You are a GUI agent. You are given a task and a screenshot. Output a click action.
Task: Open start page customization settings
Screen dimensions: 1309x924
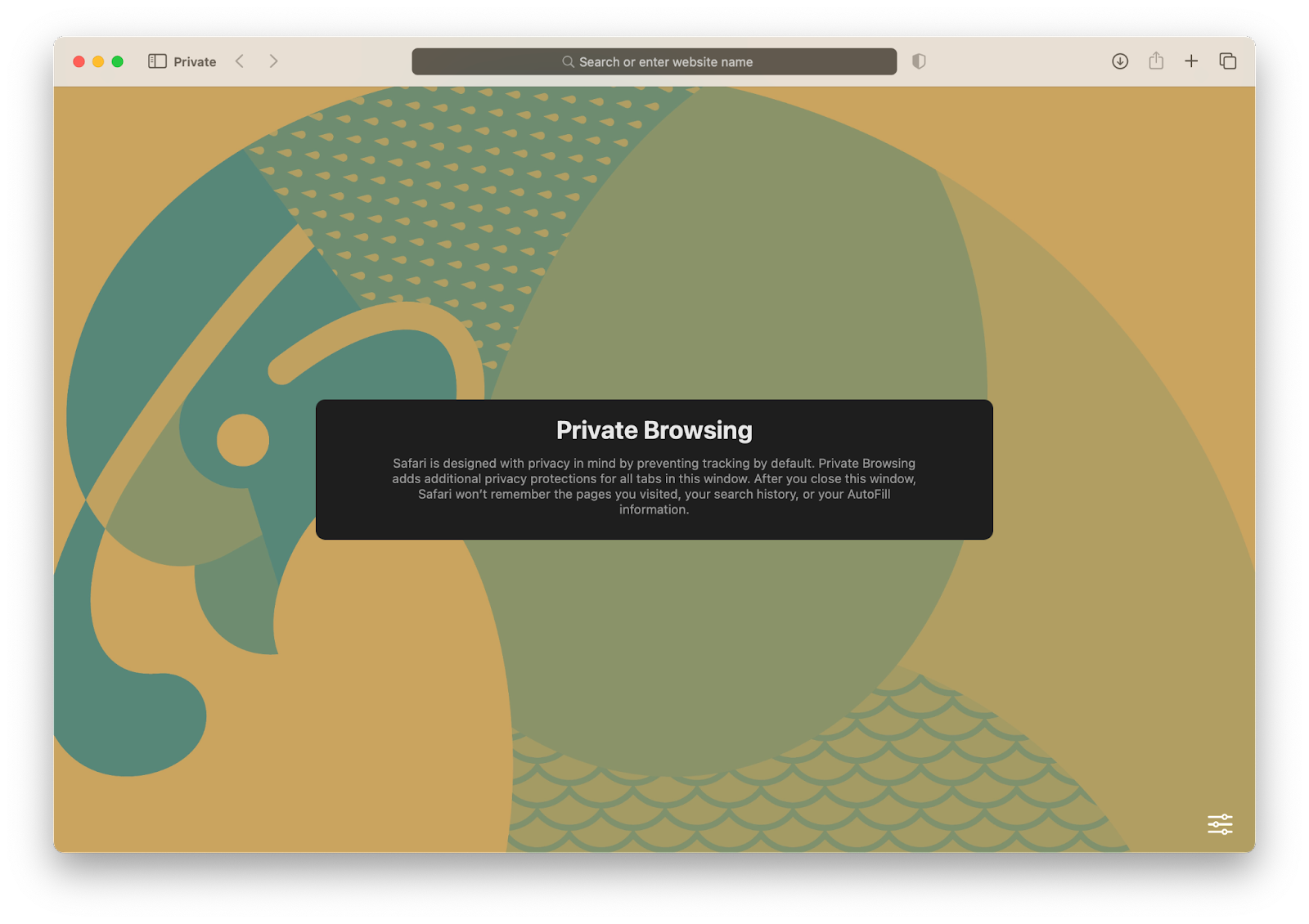(x=1220, y=823)
